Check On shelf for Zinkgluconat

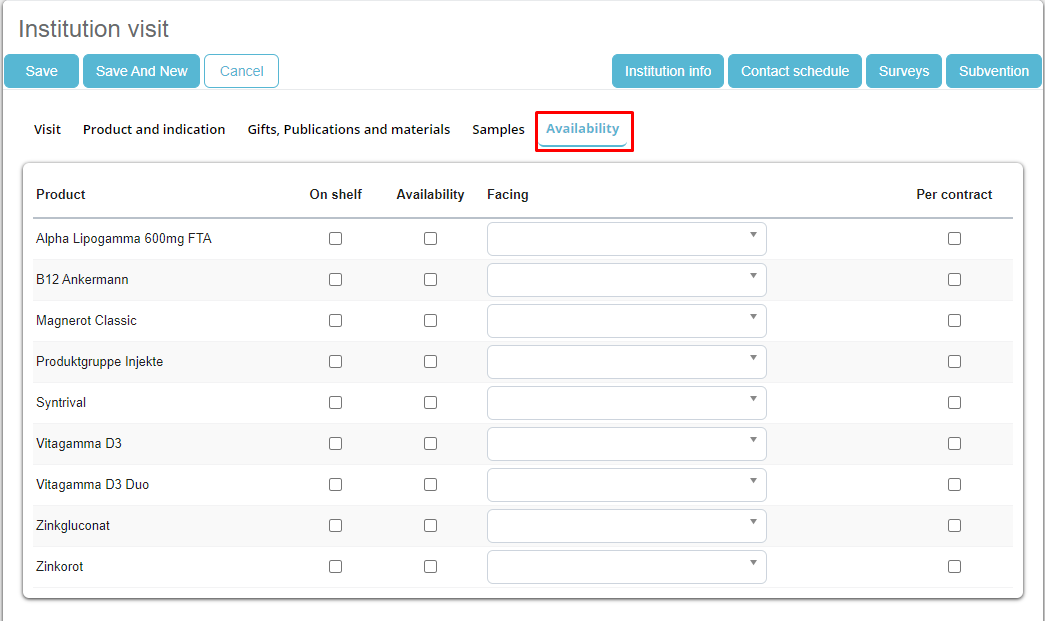pyautogui.click(x=335, y=526)
